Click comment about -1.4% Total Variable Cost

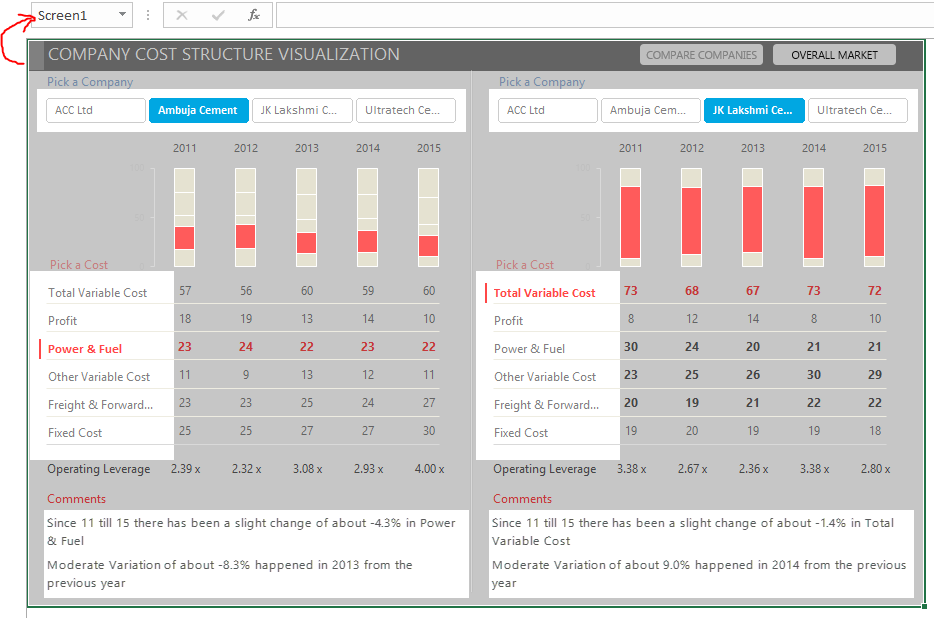pyautogui.click(x=693, y=532)
